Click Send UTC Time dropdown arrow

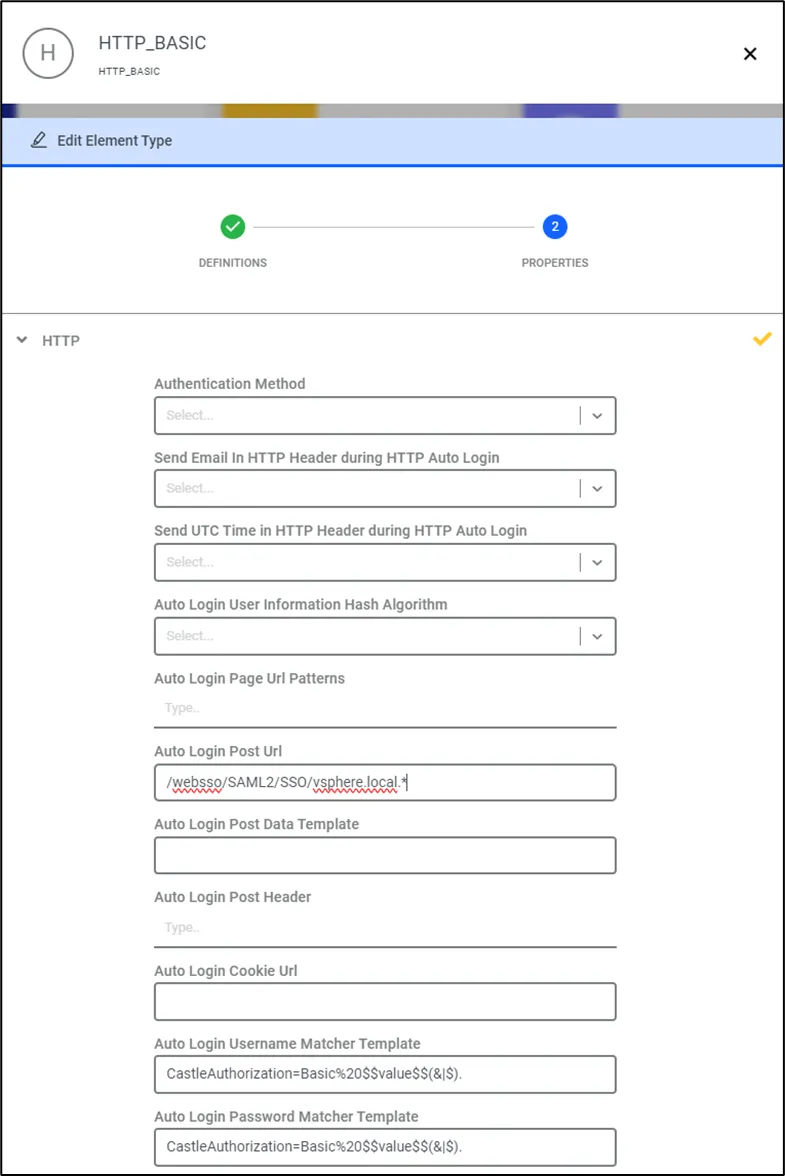point(597,562)
